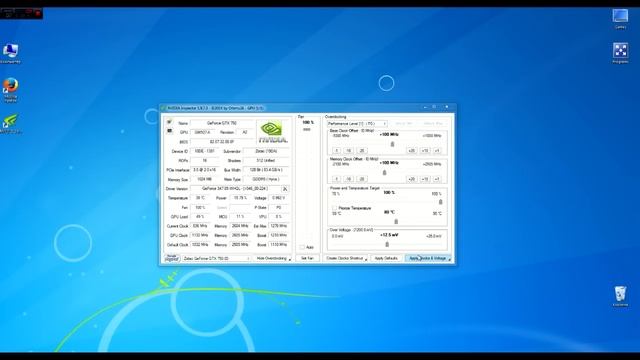Click the Memory Size 1024 MB field
This screenshot has width=640, height=360.
[205, 179]
